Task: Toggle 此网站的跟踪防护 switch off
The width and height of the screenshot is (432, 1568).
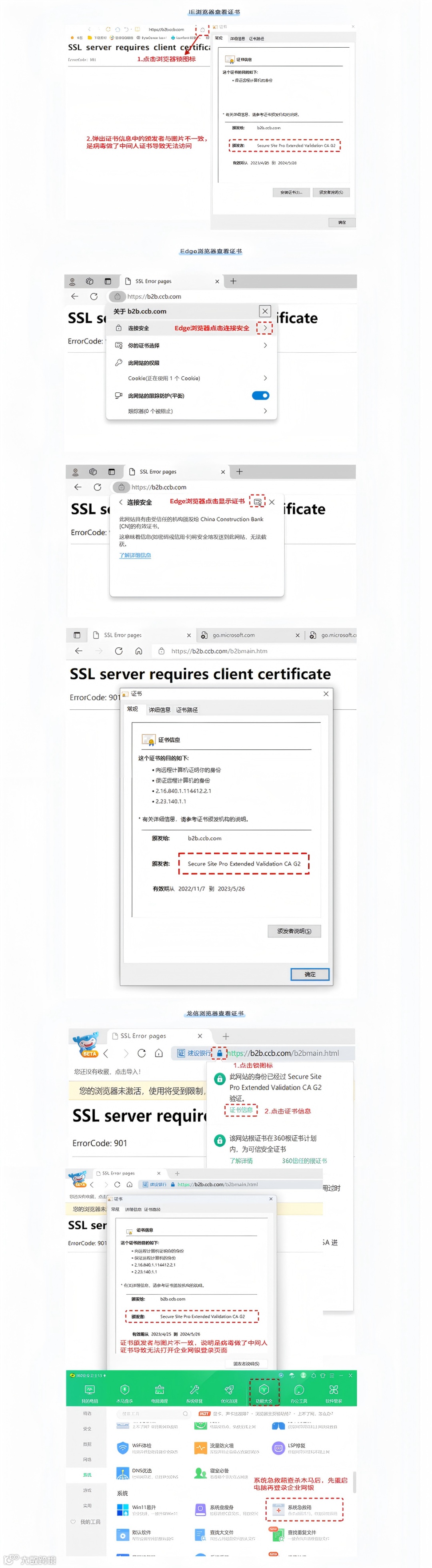Action: tap(260, 396)
